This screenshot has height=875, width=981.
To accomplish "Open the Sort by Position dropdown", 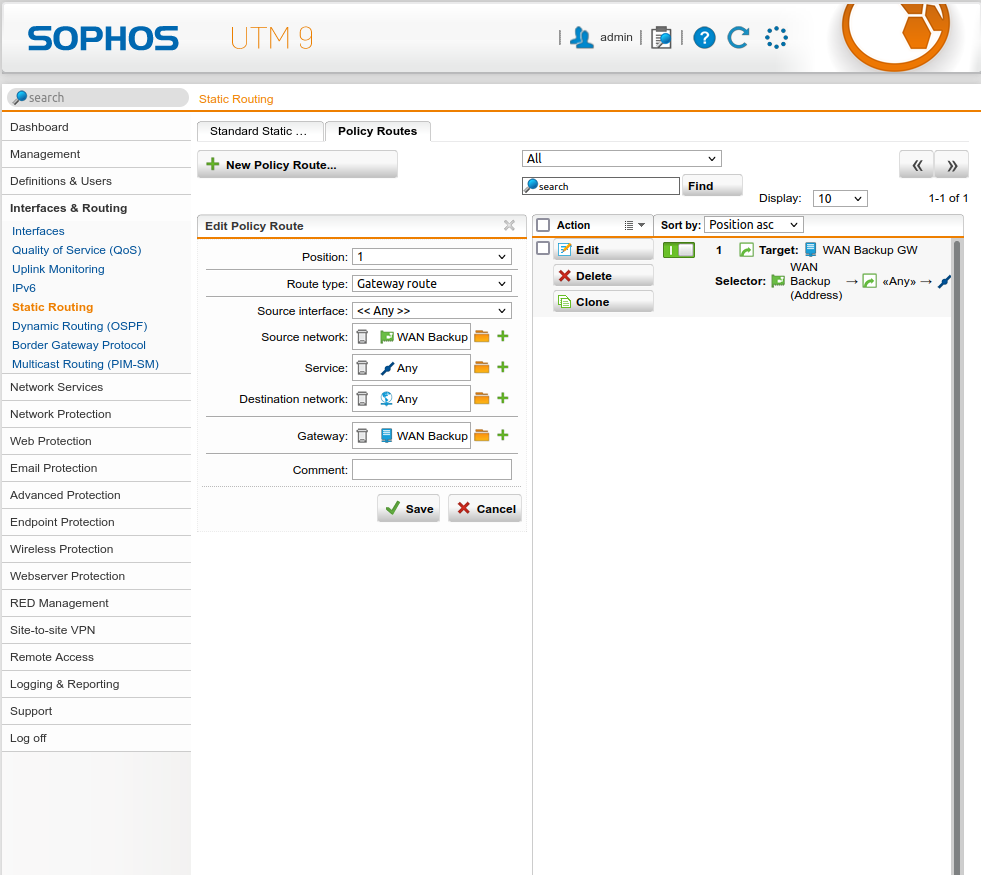I will pos(753,225).
